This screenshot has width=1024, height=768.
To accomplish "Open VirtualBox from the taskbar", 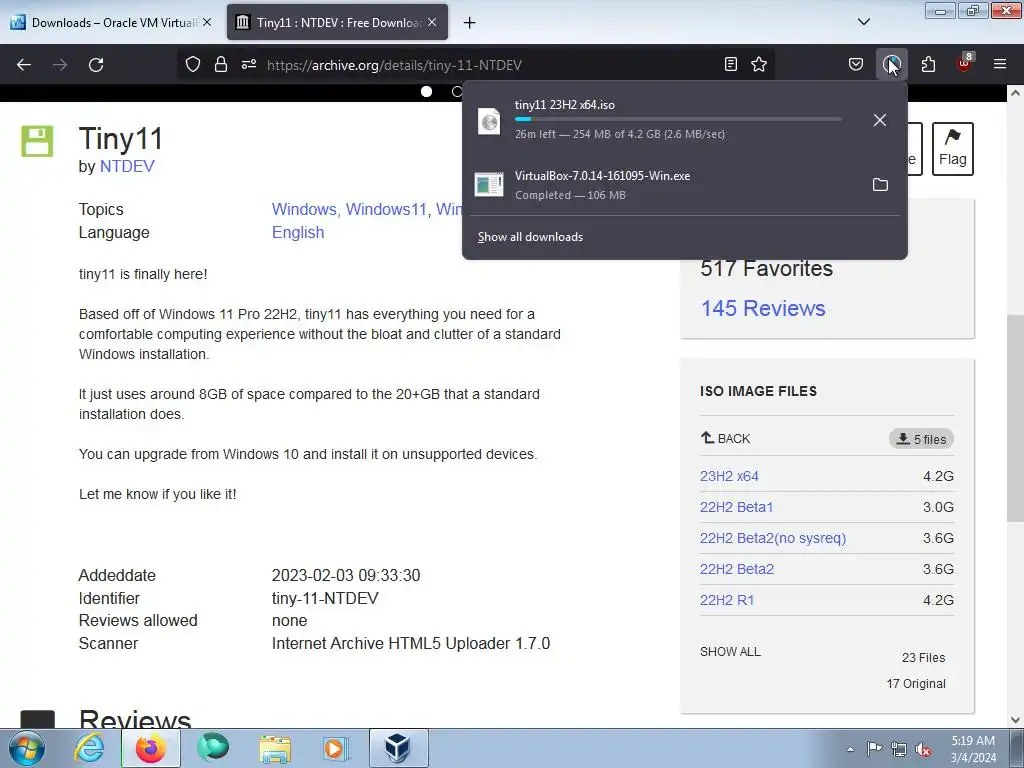I will point(398,748).
